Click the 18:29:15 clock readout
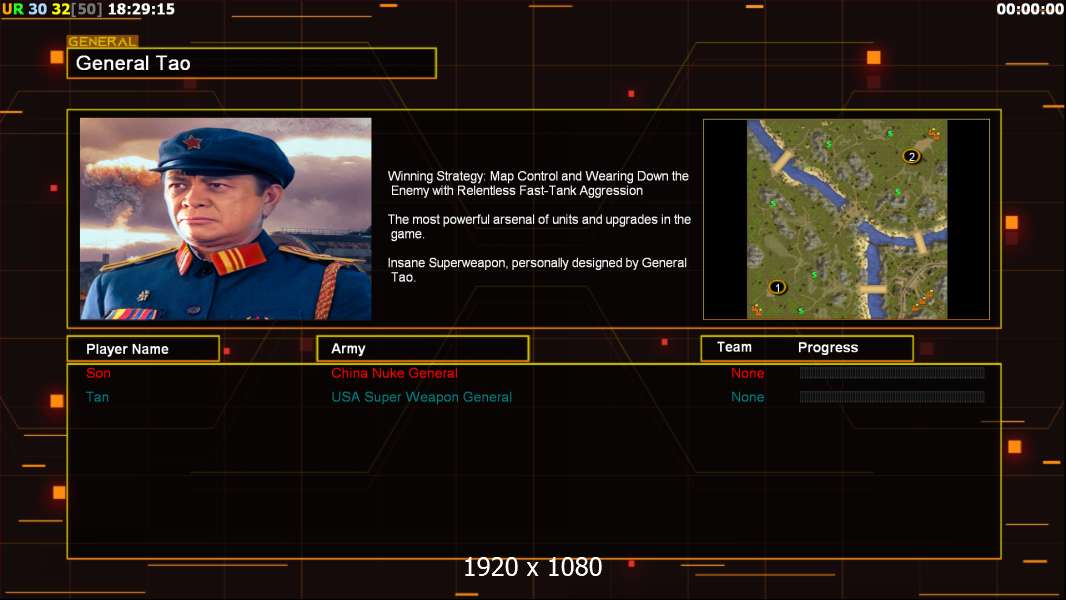 click(x=141, y=9)
